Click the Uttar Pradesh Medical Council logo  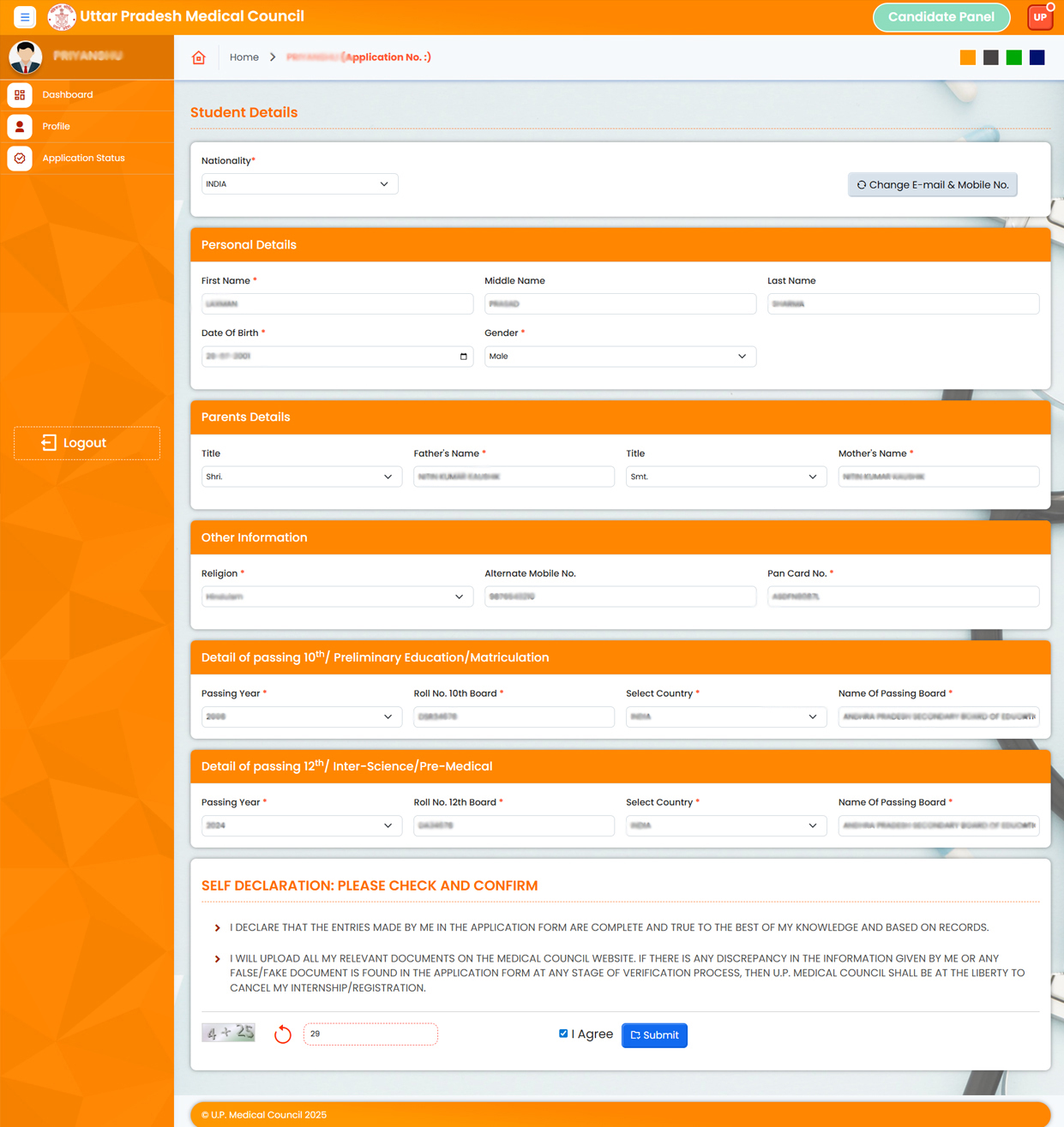pos(62,17)
